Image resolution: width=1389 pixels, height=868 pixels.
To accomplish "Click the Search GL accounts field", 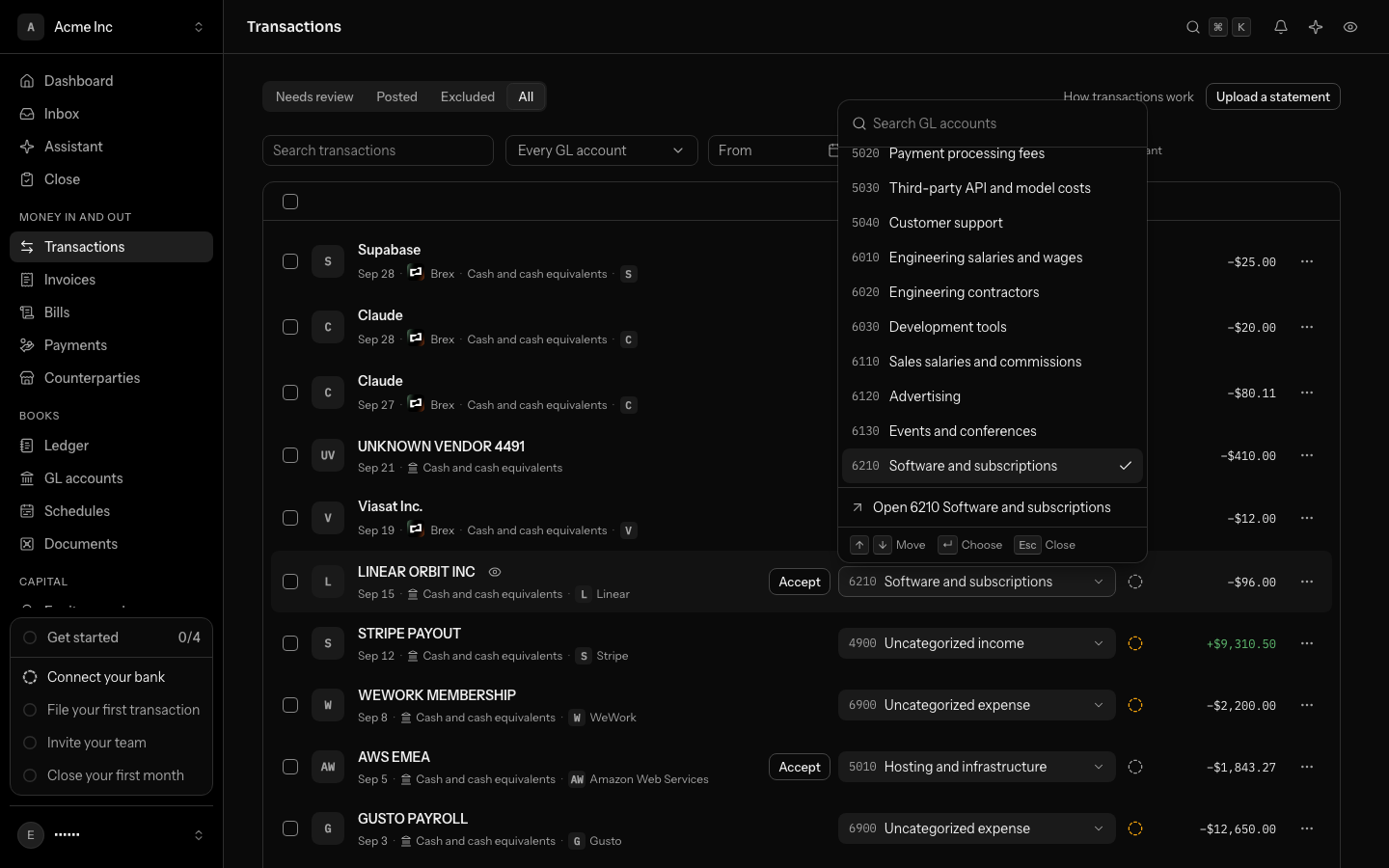I will coord(992,123).
